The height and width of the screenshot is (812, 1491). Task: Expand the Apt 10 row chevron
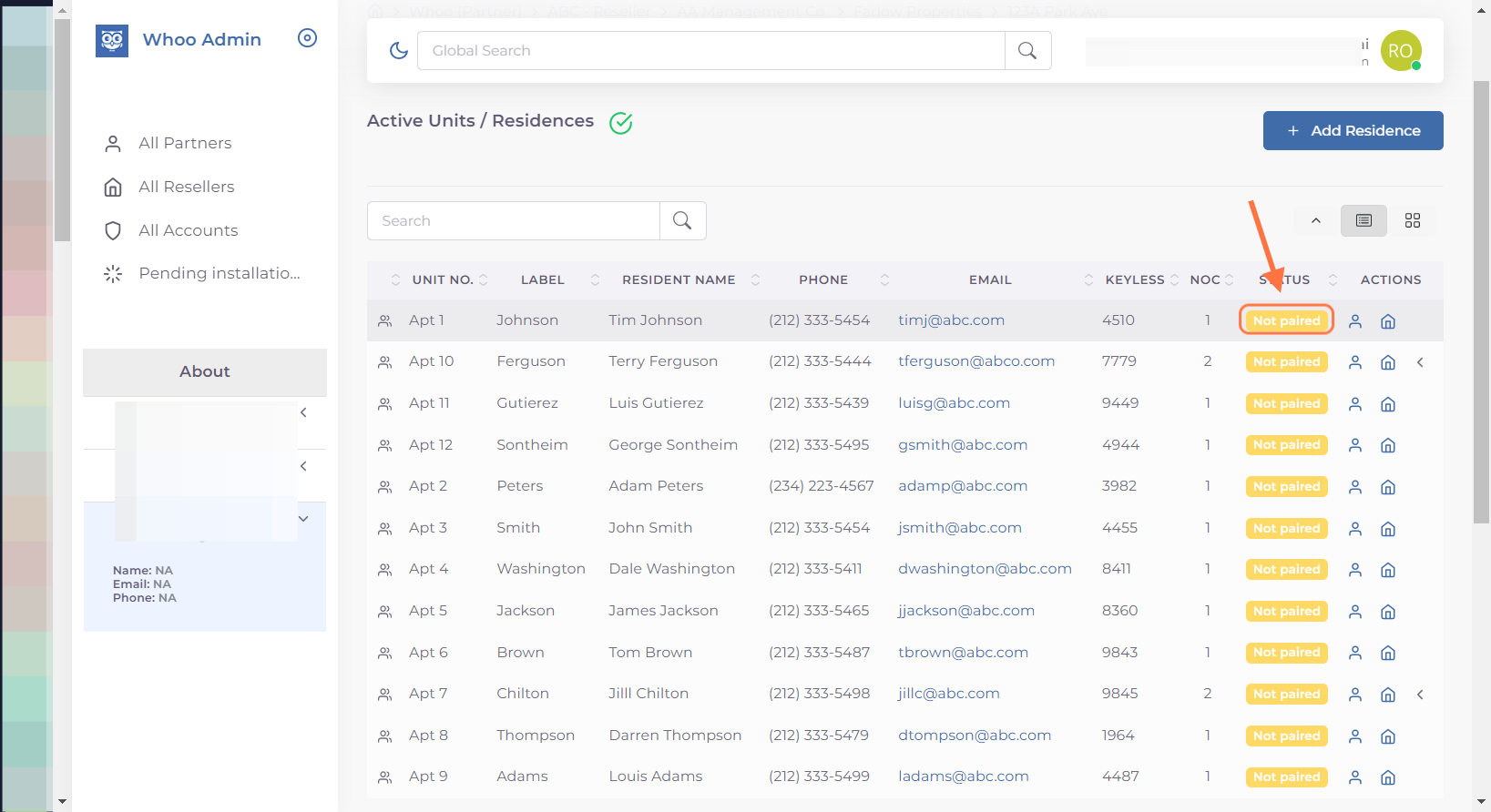coord(1420,362)
